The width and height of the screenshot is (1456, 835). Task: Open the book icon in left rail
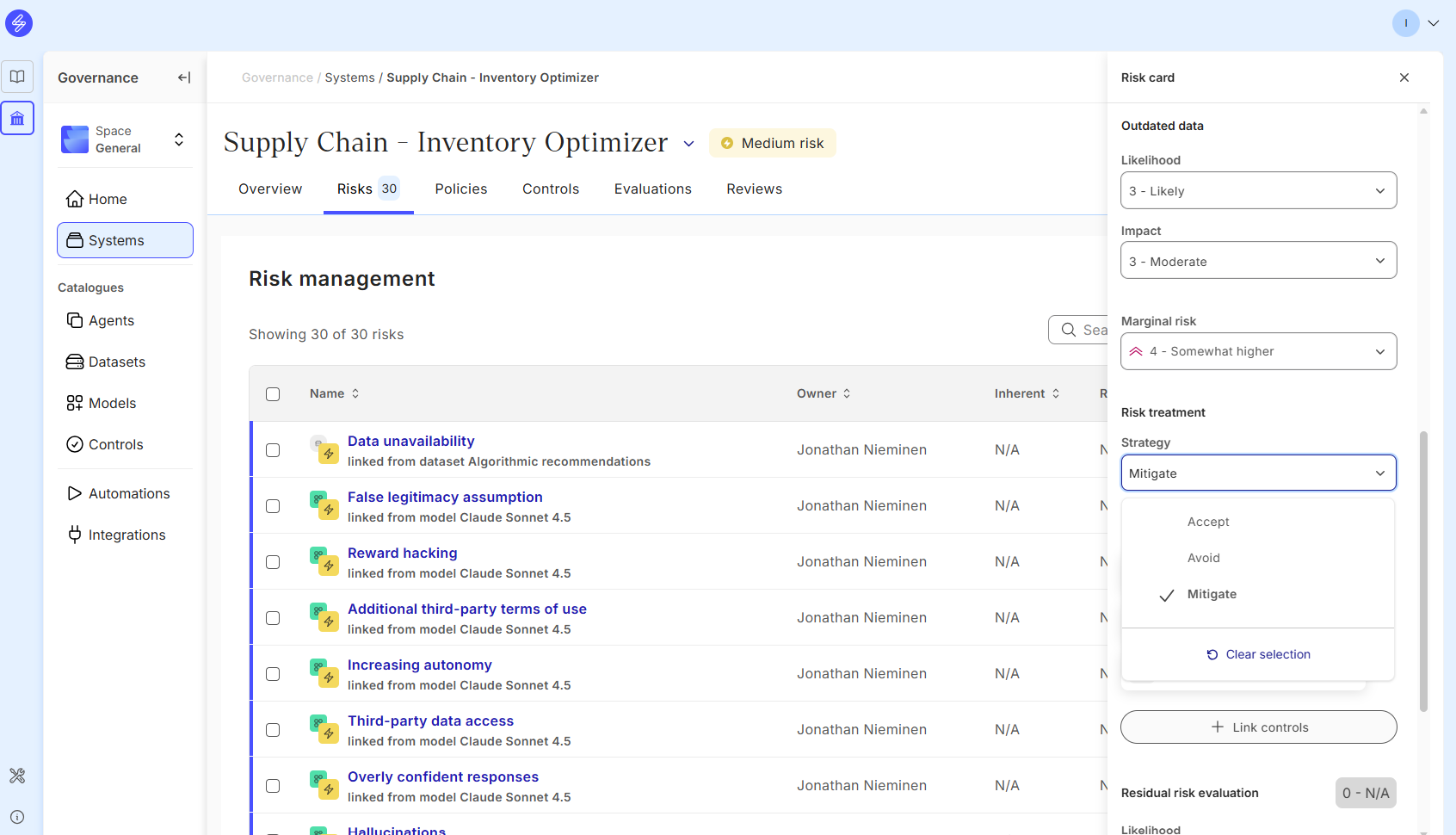pos(17,77)
